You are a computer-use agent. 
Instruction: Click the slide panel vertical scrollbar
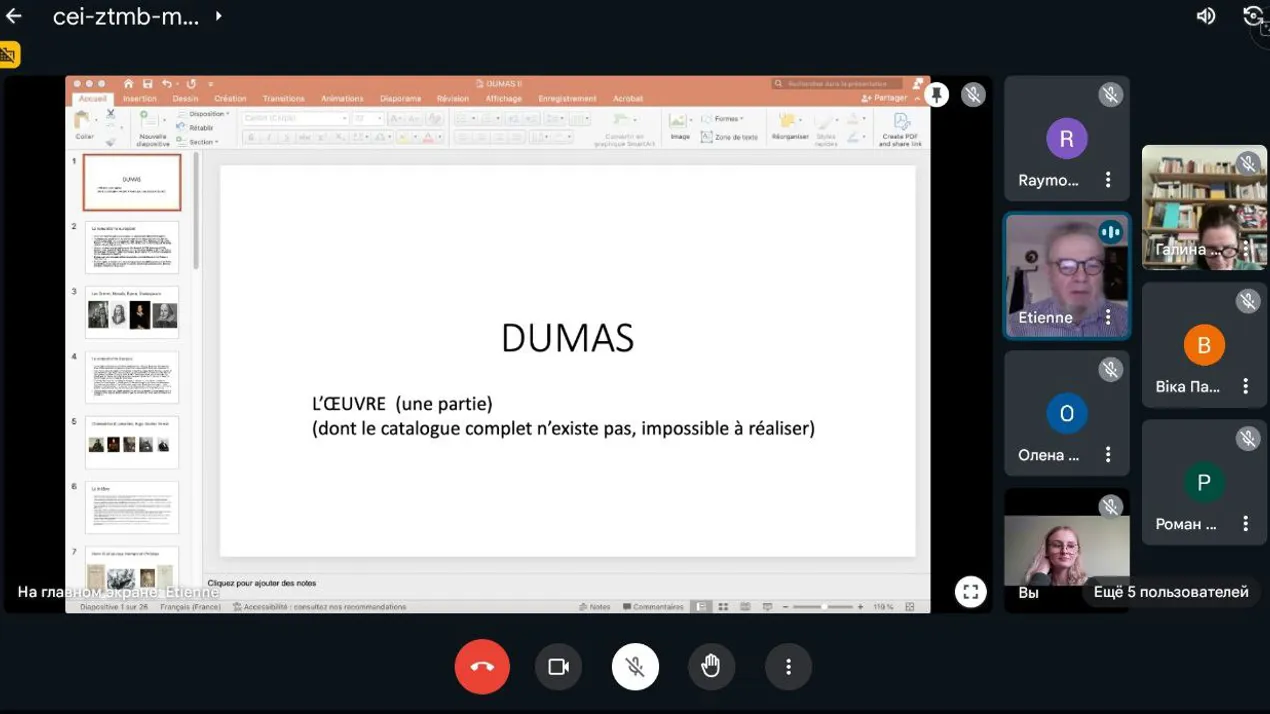[196, 212]
